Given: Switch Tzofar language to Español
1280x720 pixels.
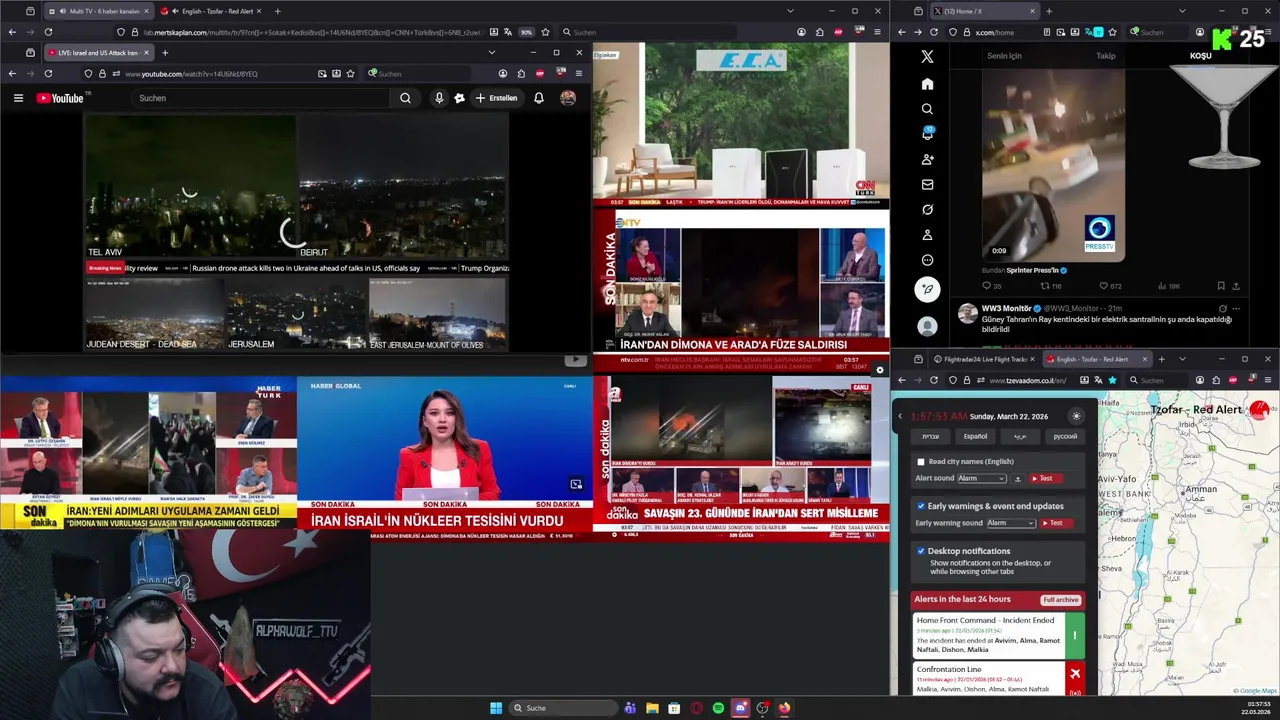Looking at the screenshot, I should pos(975,436).
